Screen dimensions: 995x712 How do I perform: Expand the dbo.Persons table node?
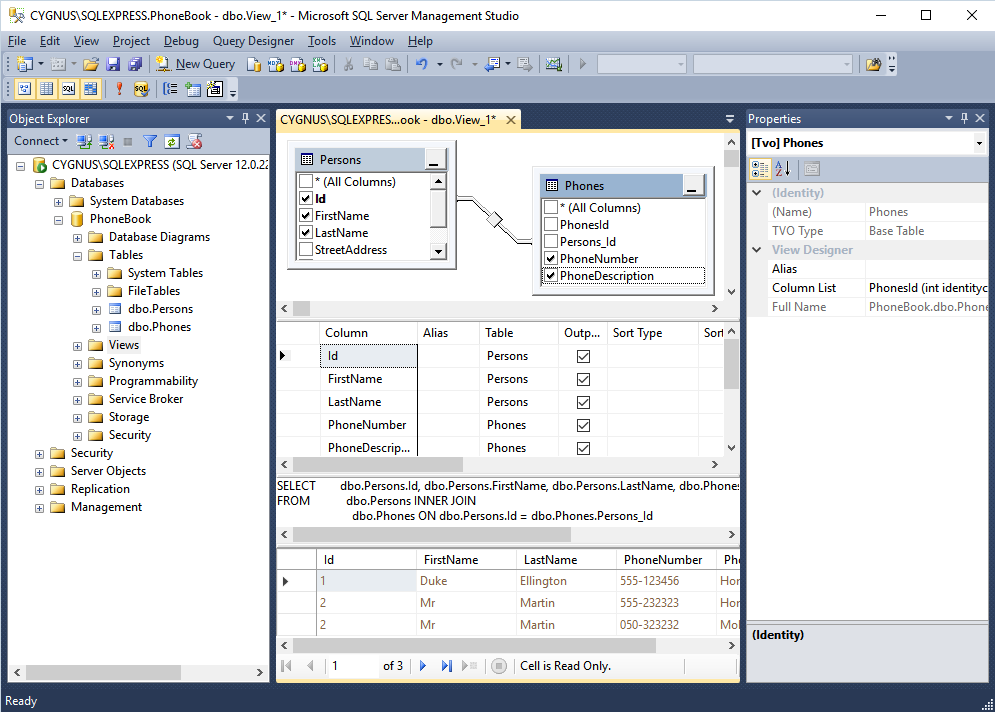coord(96,310)
